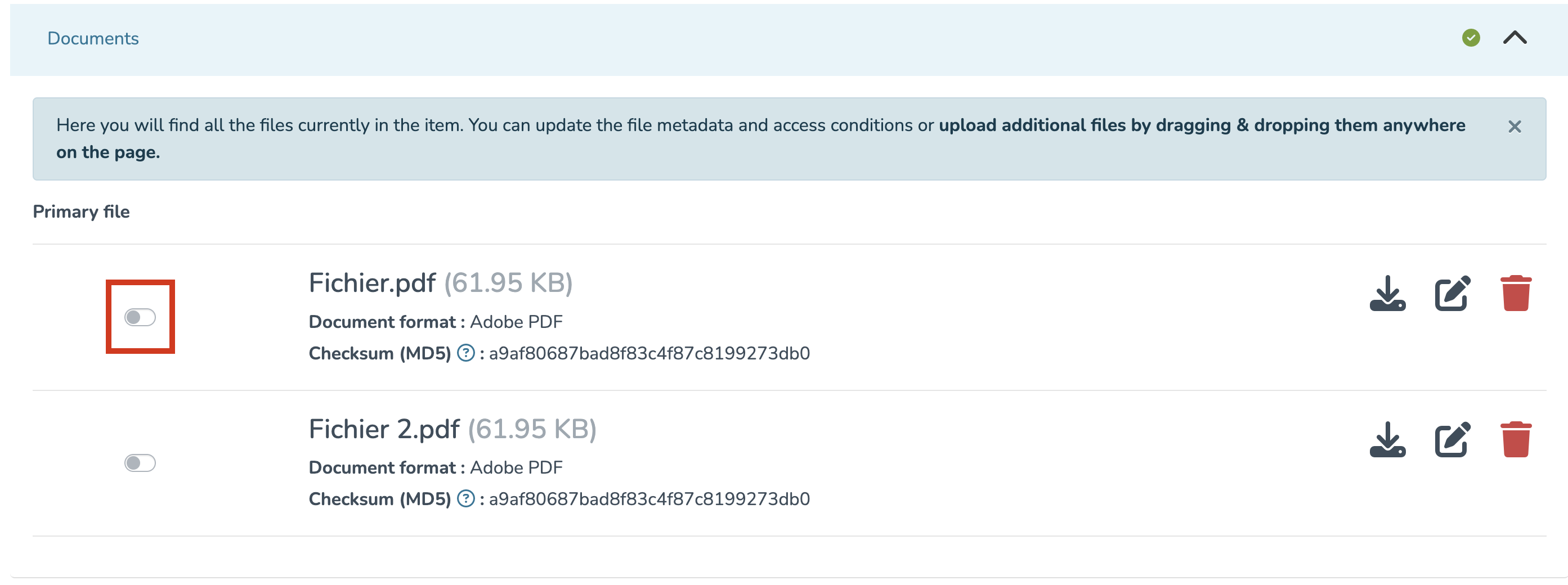Set Fichier.pdf as the primary file
The width and height of the screenshot is (1568, 585).
(140, 317)
